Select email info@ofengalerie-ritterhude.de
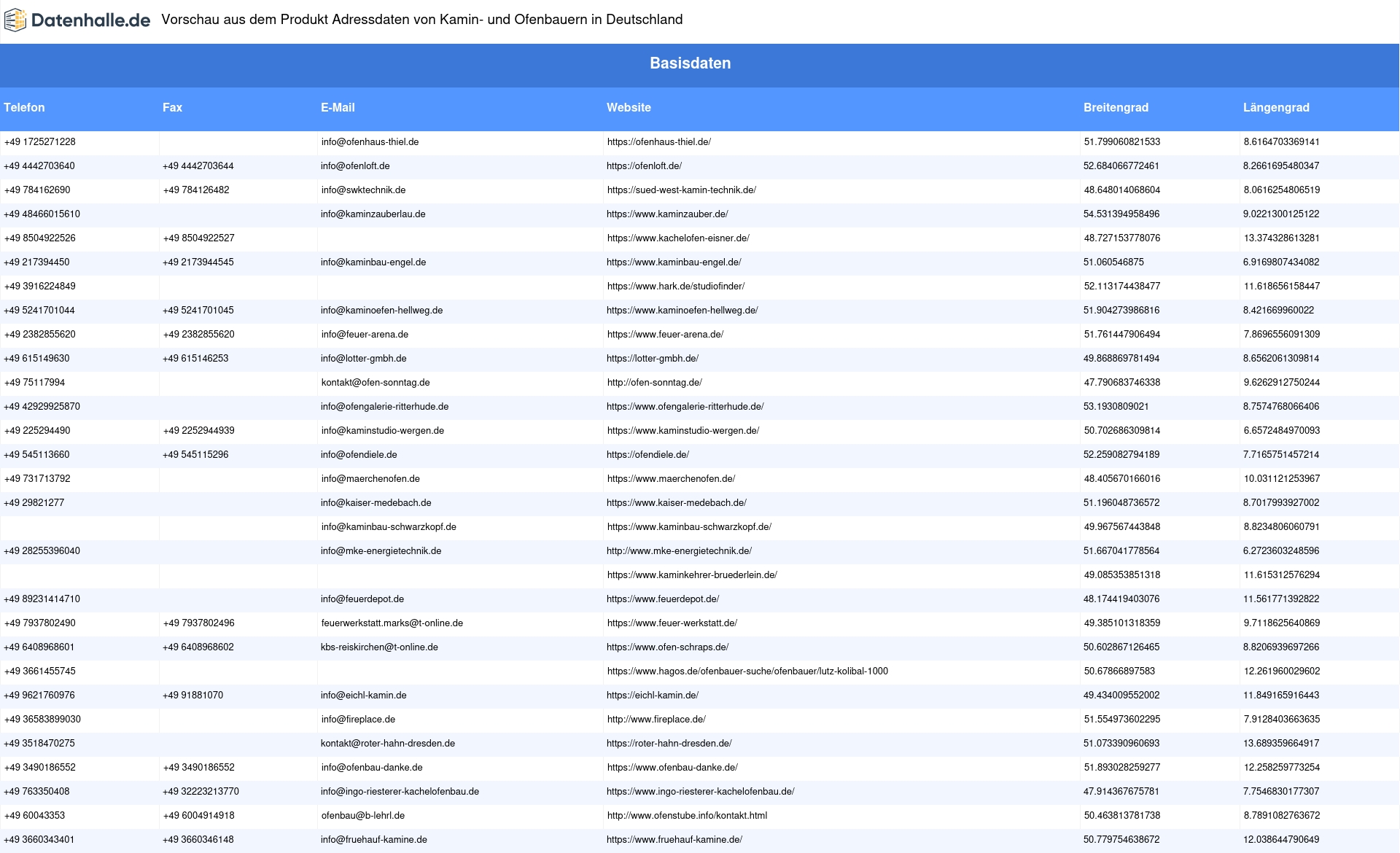Image resolution: width=1400 pixels, height=853 pixels. point(384,407)
